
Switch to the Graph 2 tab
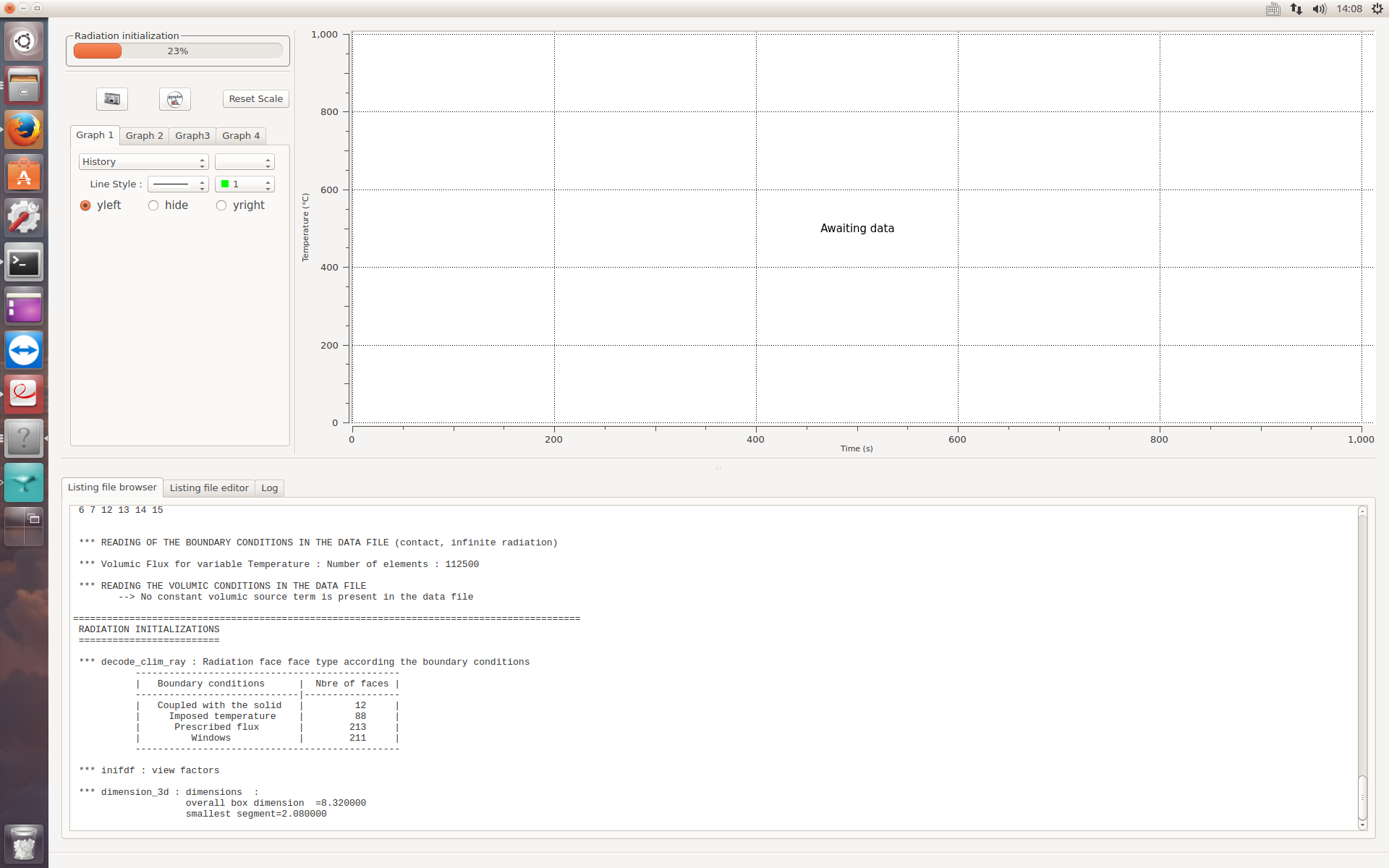pos(144,136)
